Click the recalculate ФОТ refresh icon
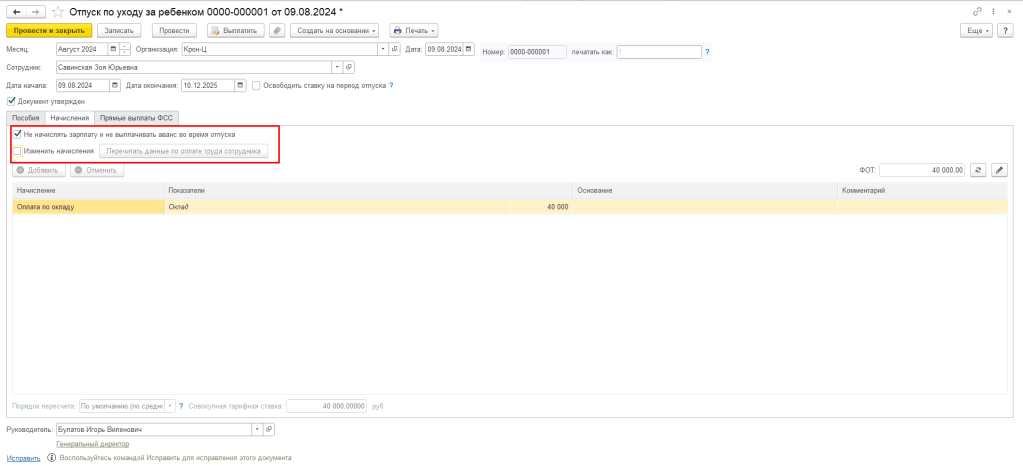1023x466 pixels. pos(978,170)
